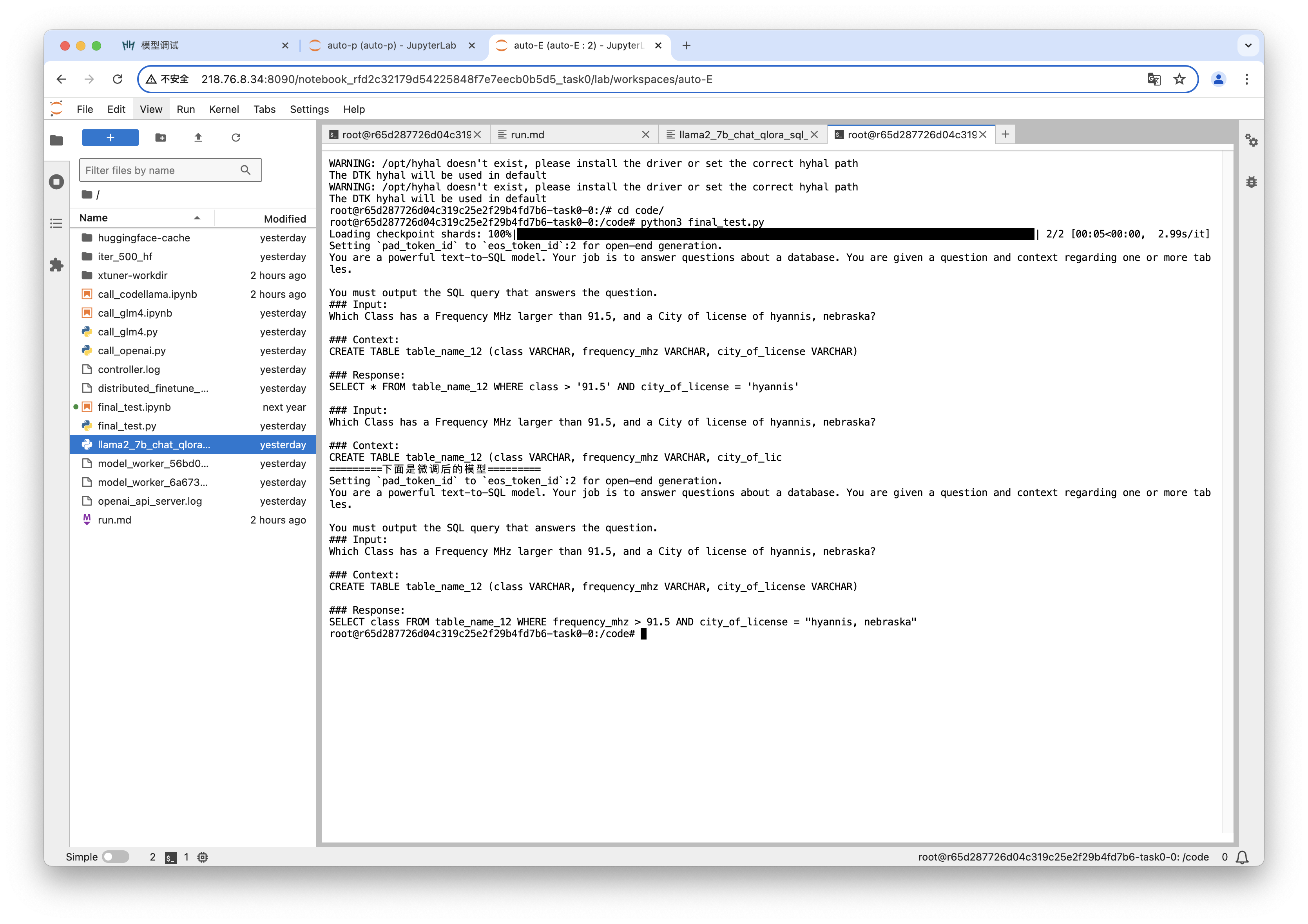Open the xtuner-workdir folder
The width and height of the screenshot is (1308, 924).
(133, 276)
